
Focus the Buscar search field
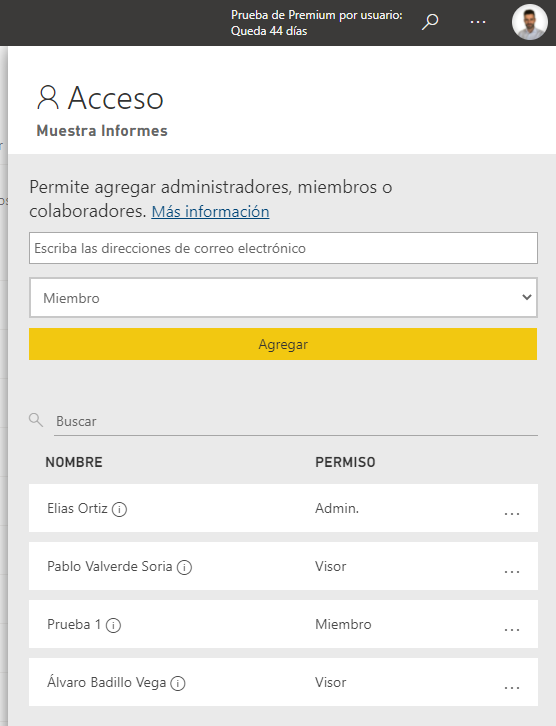(x=296, y=421)
